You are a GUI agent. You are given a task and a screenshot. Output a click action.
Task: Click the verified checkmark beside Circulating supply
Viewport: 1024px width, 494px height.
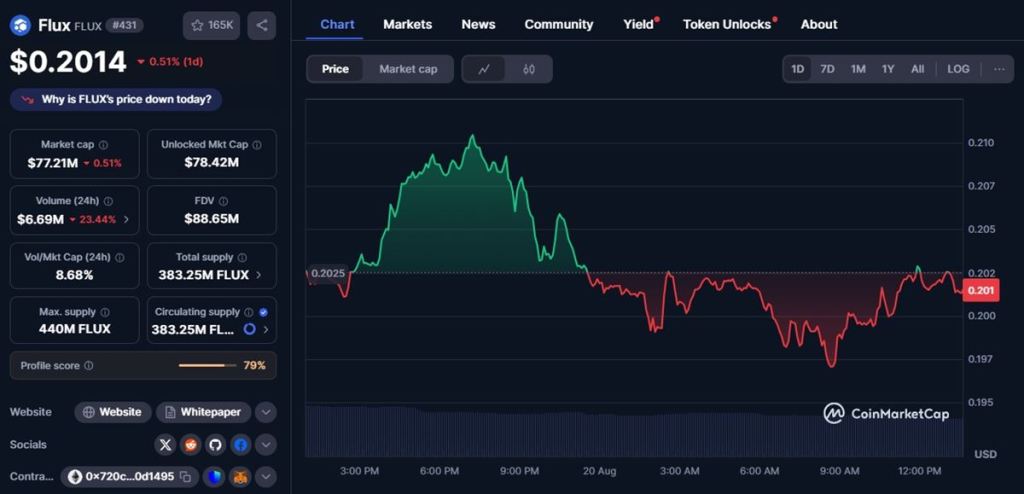(x=263, y=312)
